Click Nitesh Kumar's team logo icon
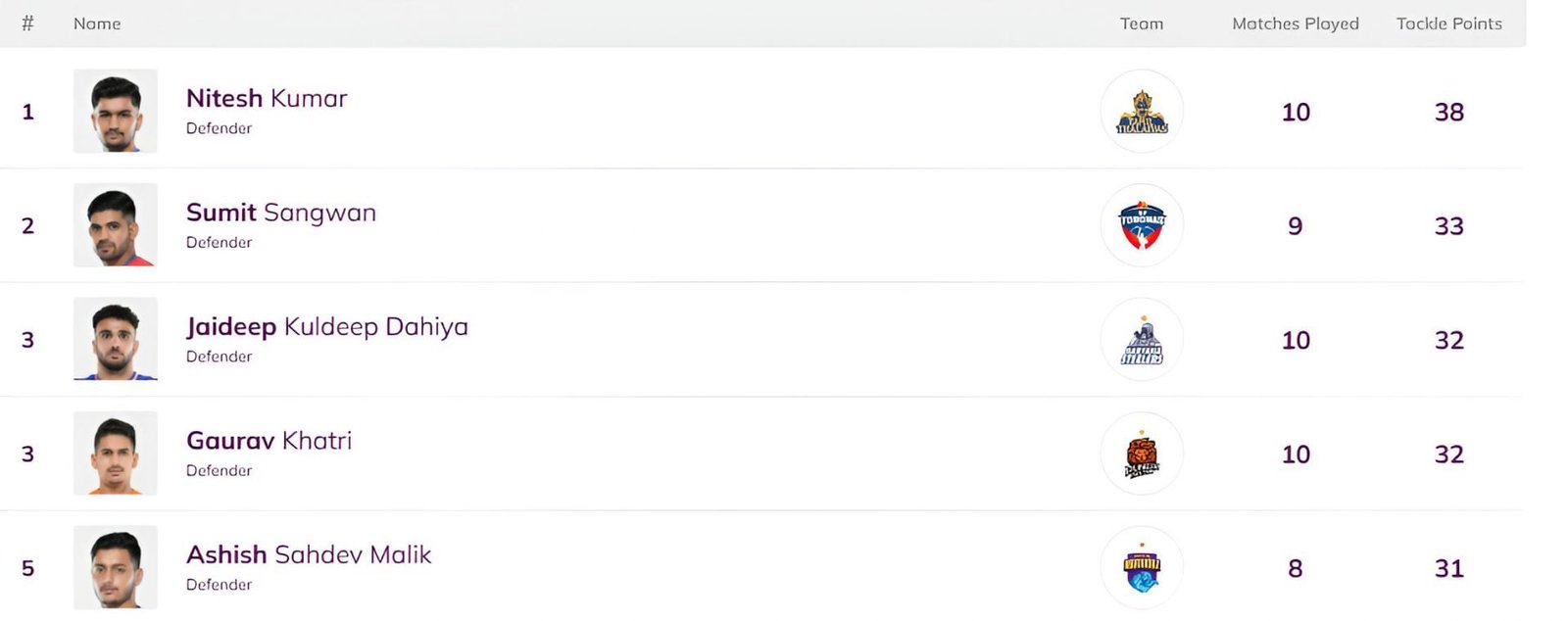Viewport: 1568px width, 621px height. [1142, 112]
